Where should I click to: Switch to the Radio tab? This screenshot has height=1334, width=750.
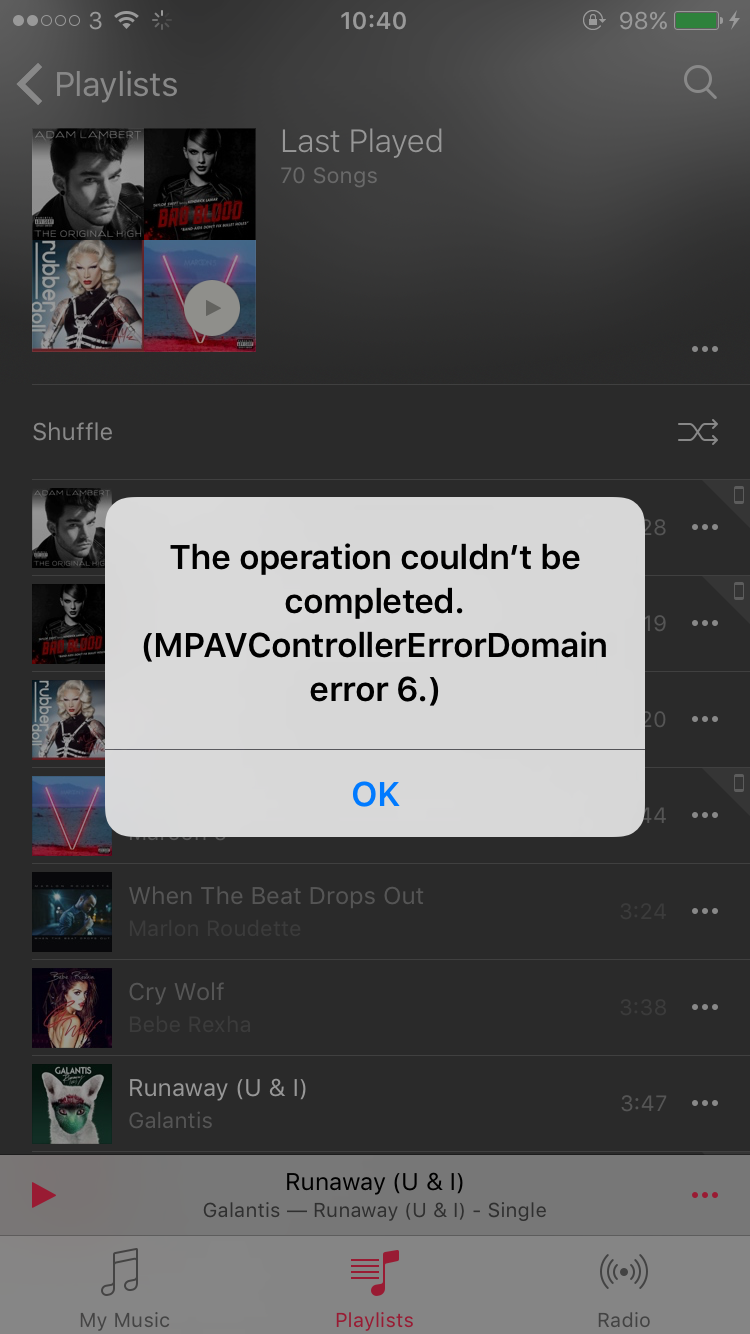[624, 1288]
